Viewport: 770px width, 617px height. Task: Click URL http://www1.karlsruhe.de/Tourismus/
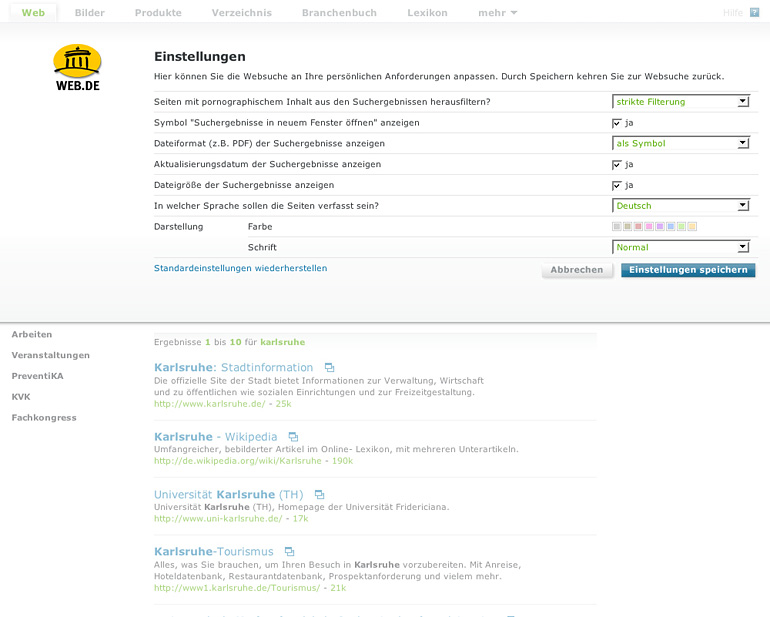237,588
